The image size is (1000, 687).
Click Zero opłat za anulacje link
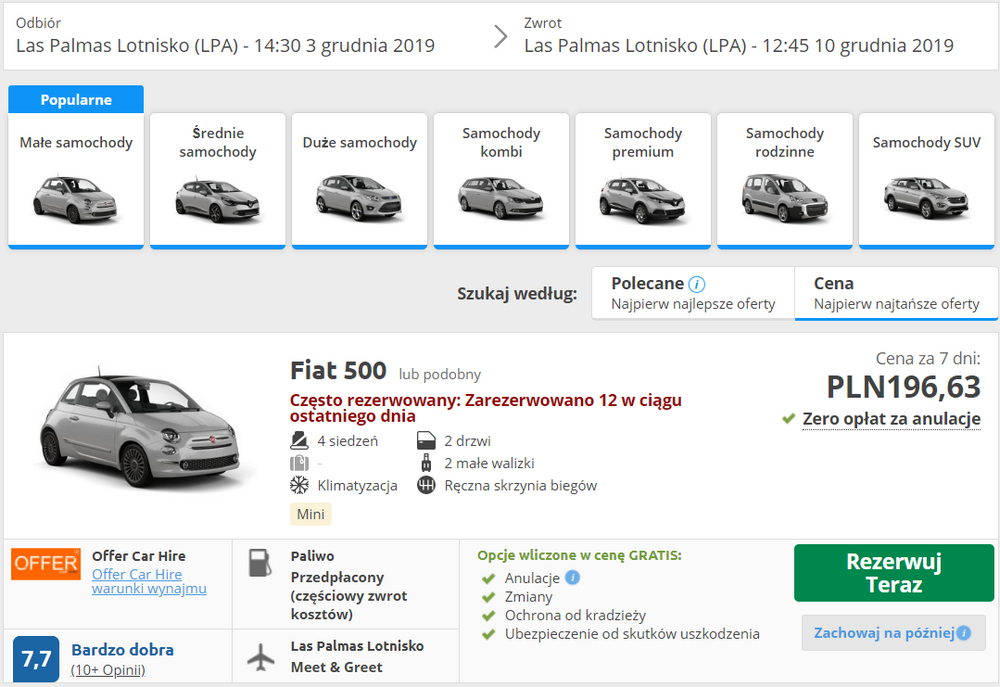point(891,419)
